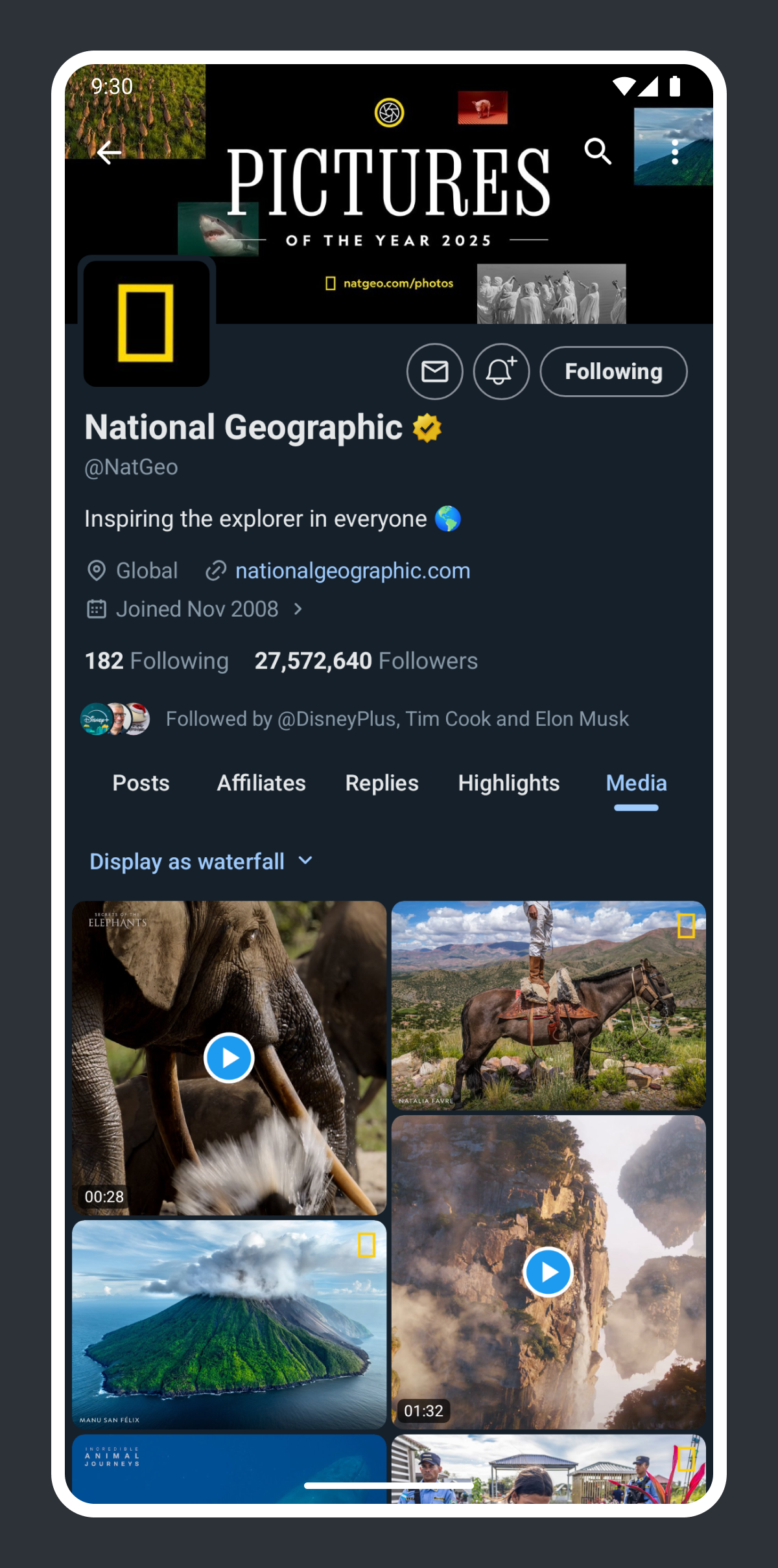This screenshot has width=778, height=1568.
Task: Tap the National Geographic profile avatar
Action: (x=147, y=323)
